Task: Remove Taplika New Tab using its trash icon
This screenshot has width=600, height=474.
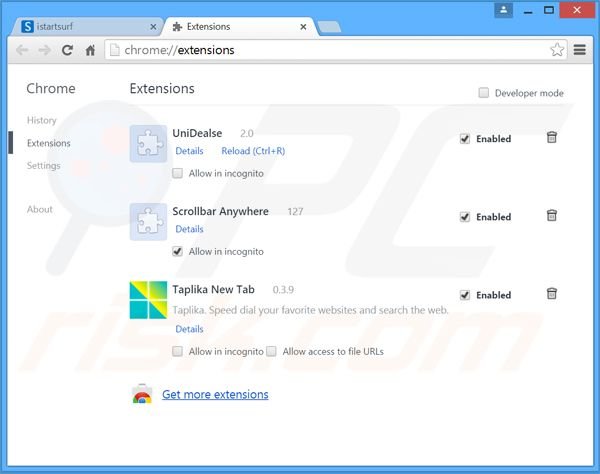Action: coord(551,294)
